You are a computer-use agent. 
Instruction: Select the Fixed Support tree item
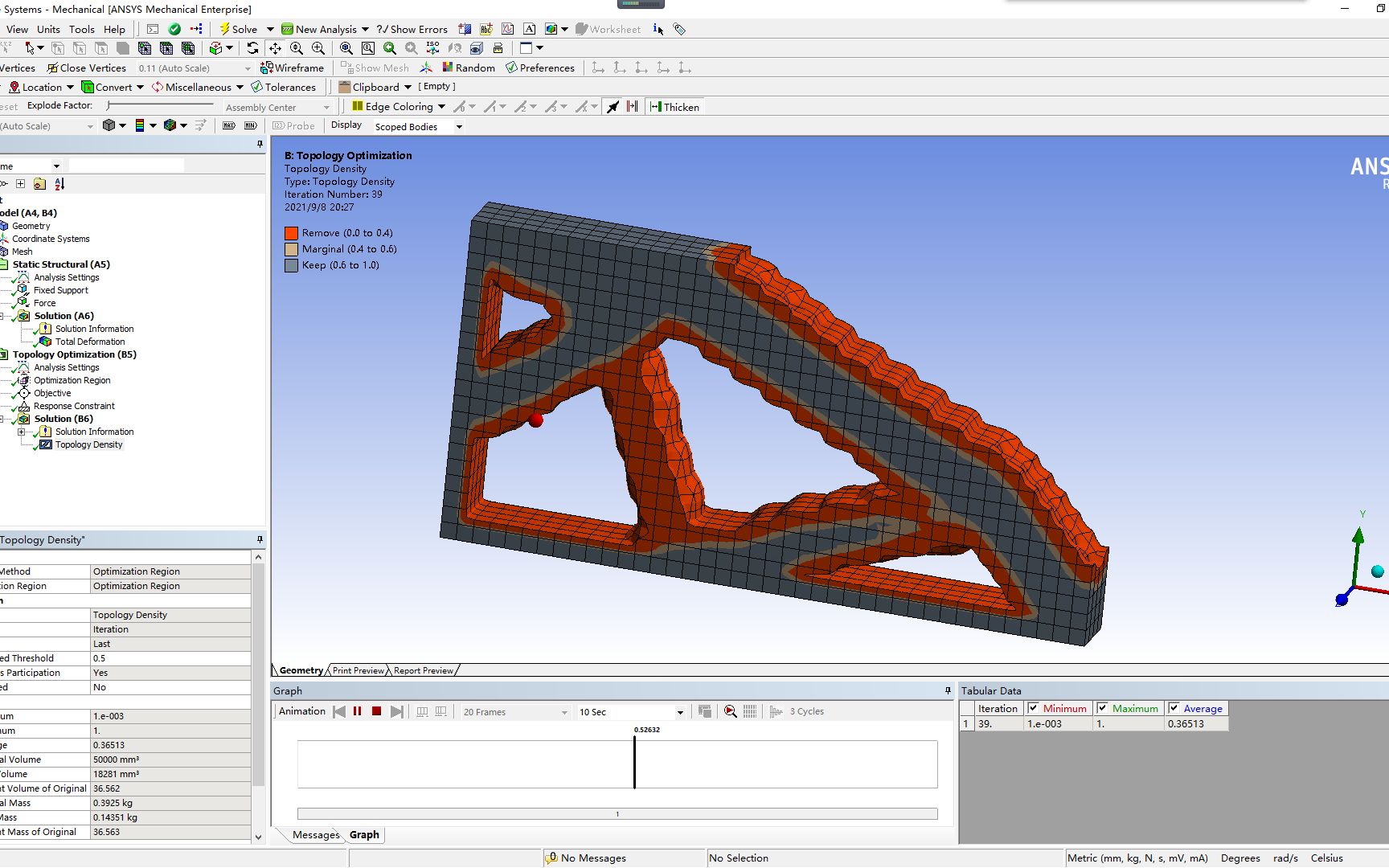click(x=61, y=290)
